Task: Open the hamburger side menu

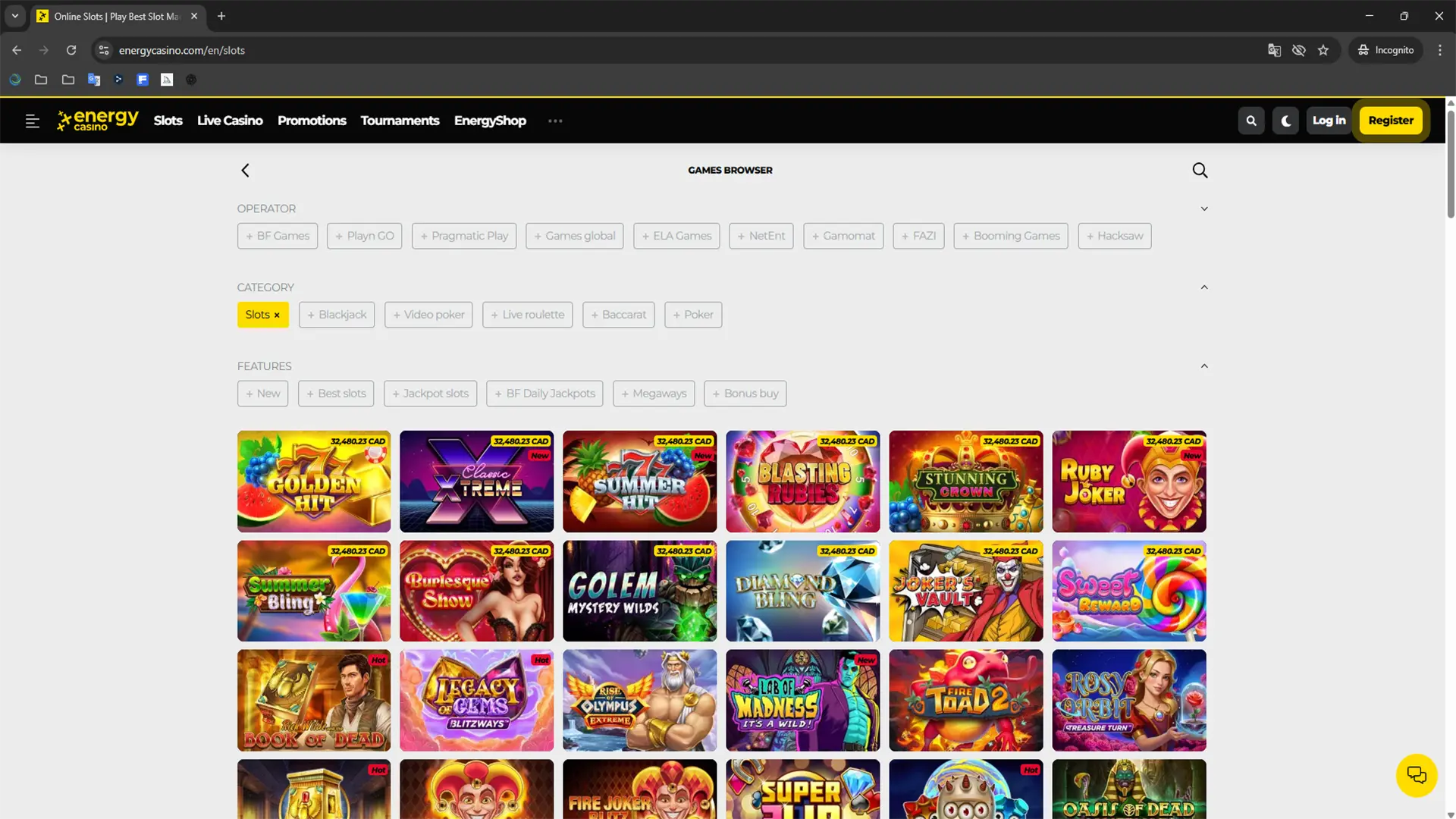Action: tap(32, 121)
